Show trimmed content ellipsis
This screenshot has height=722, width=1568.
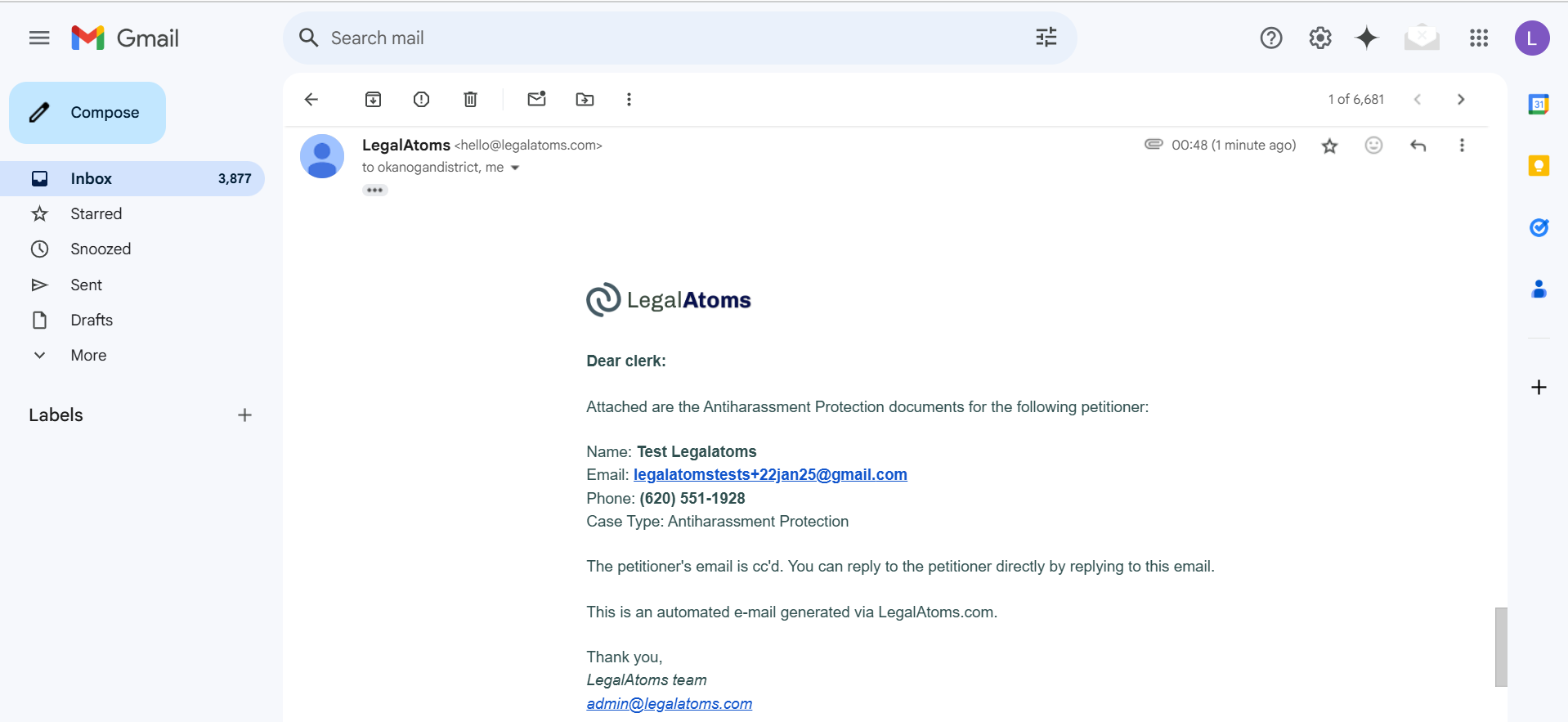pos(374,190)
